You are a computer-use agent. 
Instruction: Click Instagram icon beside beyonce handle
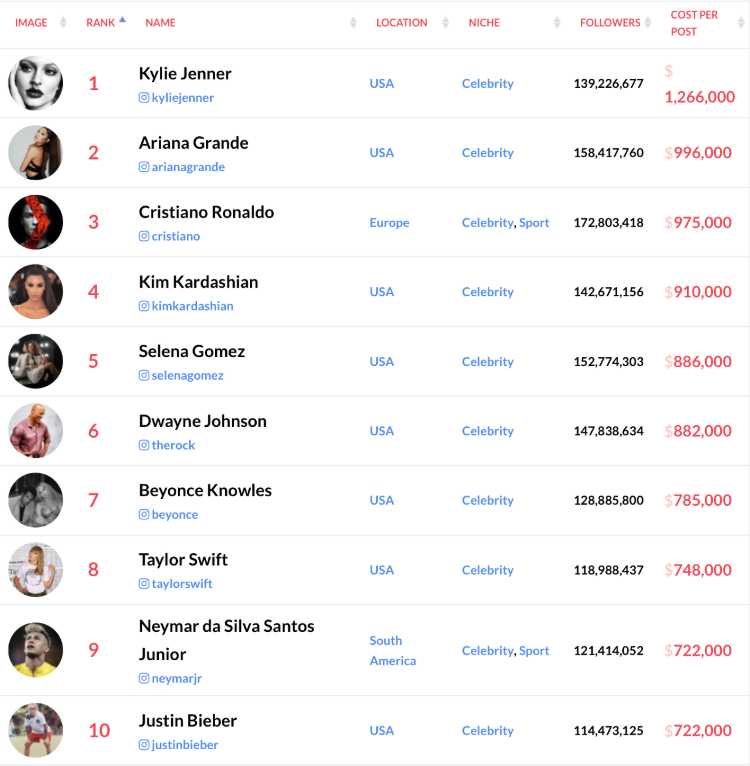tap(144, 514)
